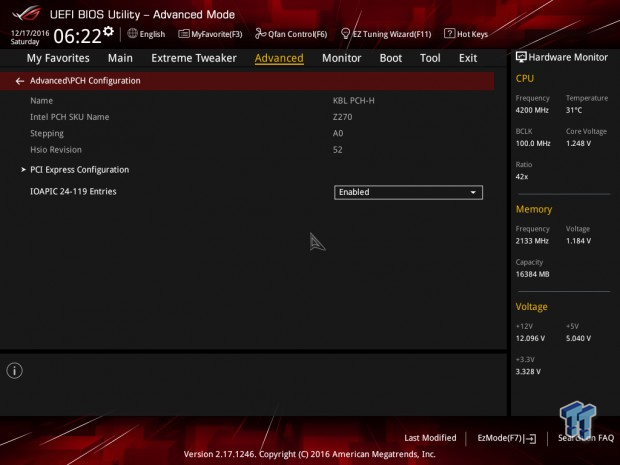Click the ROG logo
The height and width of the screenshot is (465, 620).
pyautogui.click(x=26, y=14)
